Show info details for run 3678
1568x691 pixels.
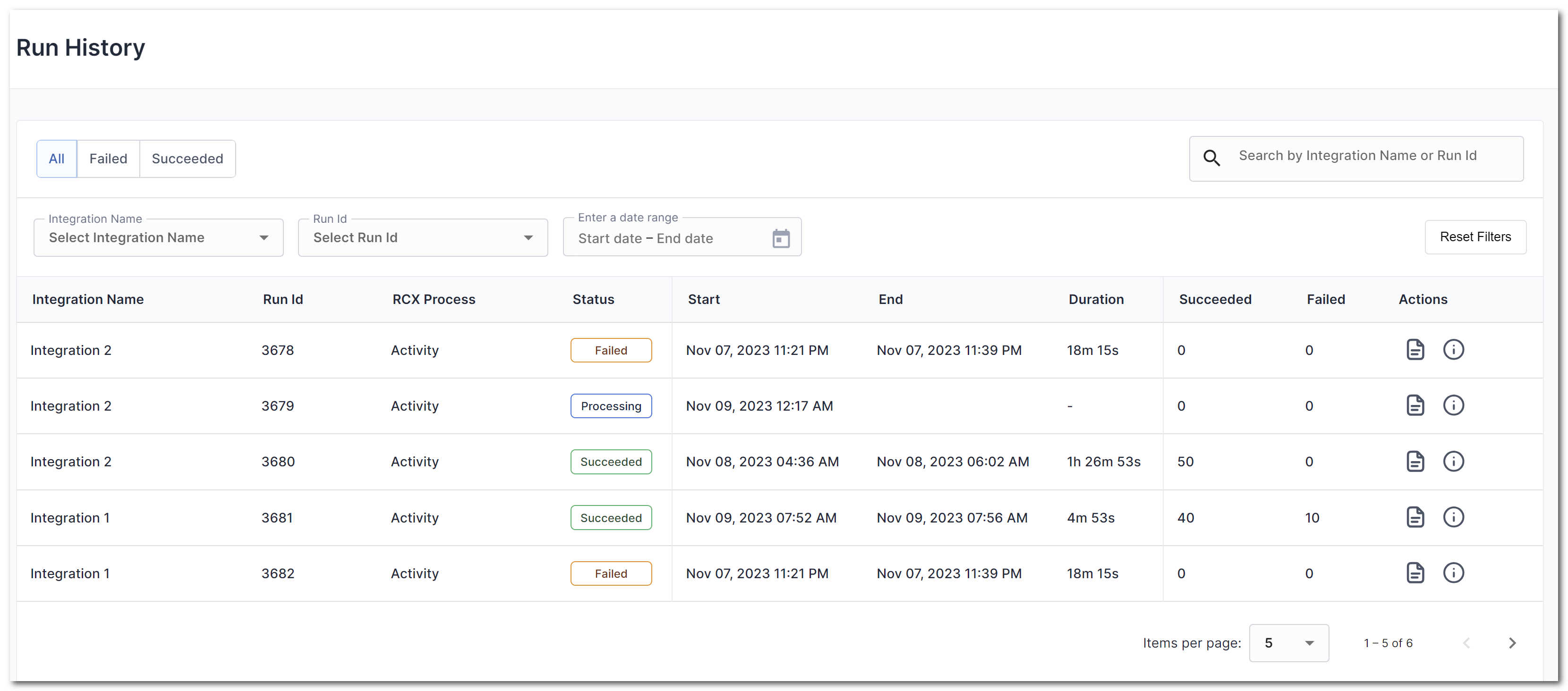pyautogui.click(x=1453, y=350)
